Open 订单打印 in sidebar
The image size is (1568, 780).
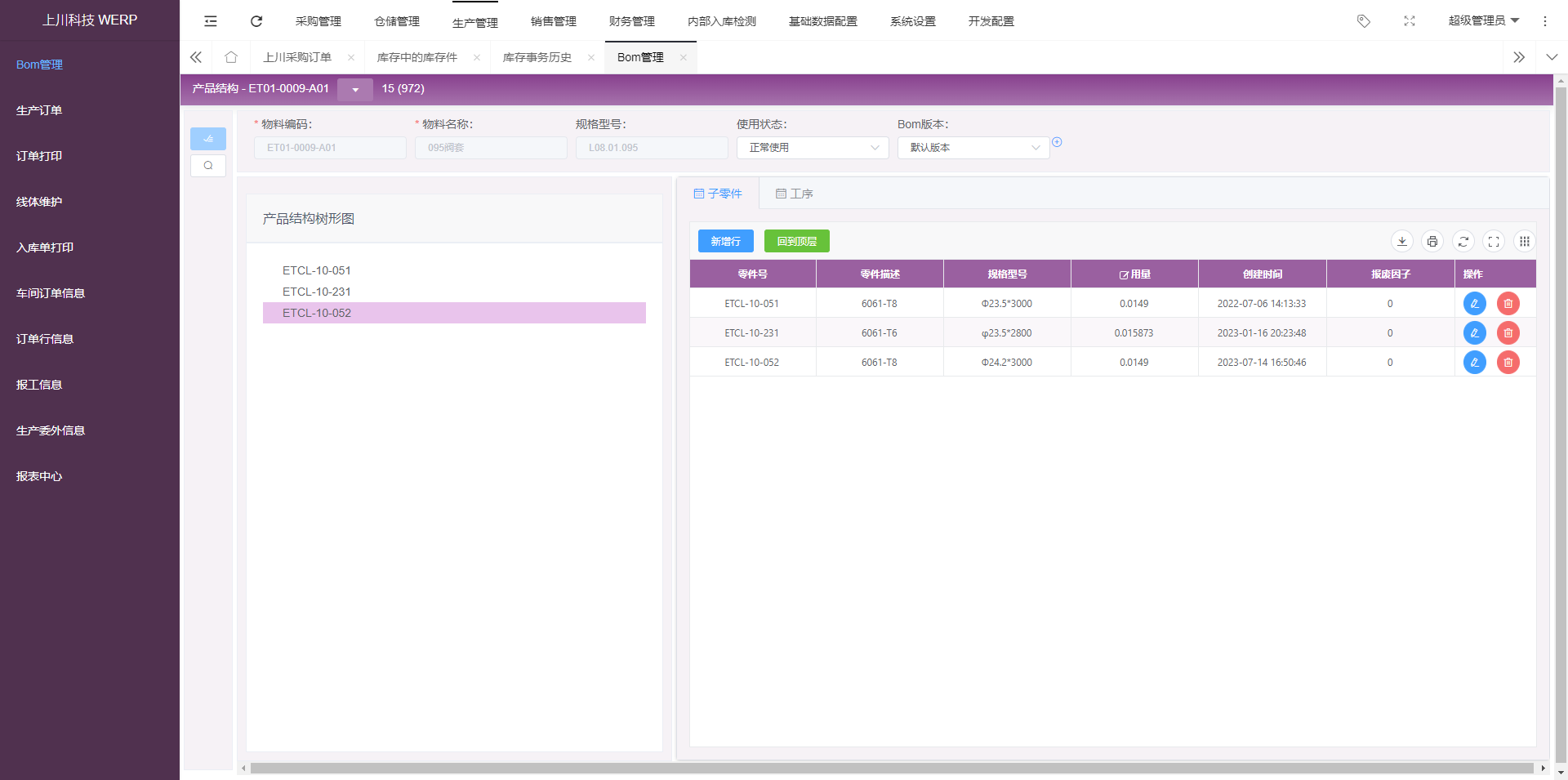coord(39,156)
